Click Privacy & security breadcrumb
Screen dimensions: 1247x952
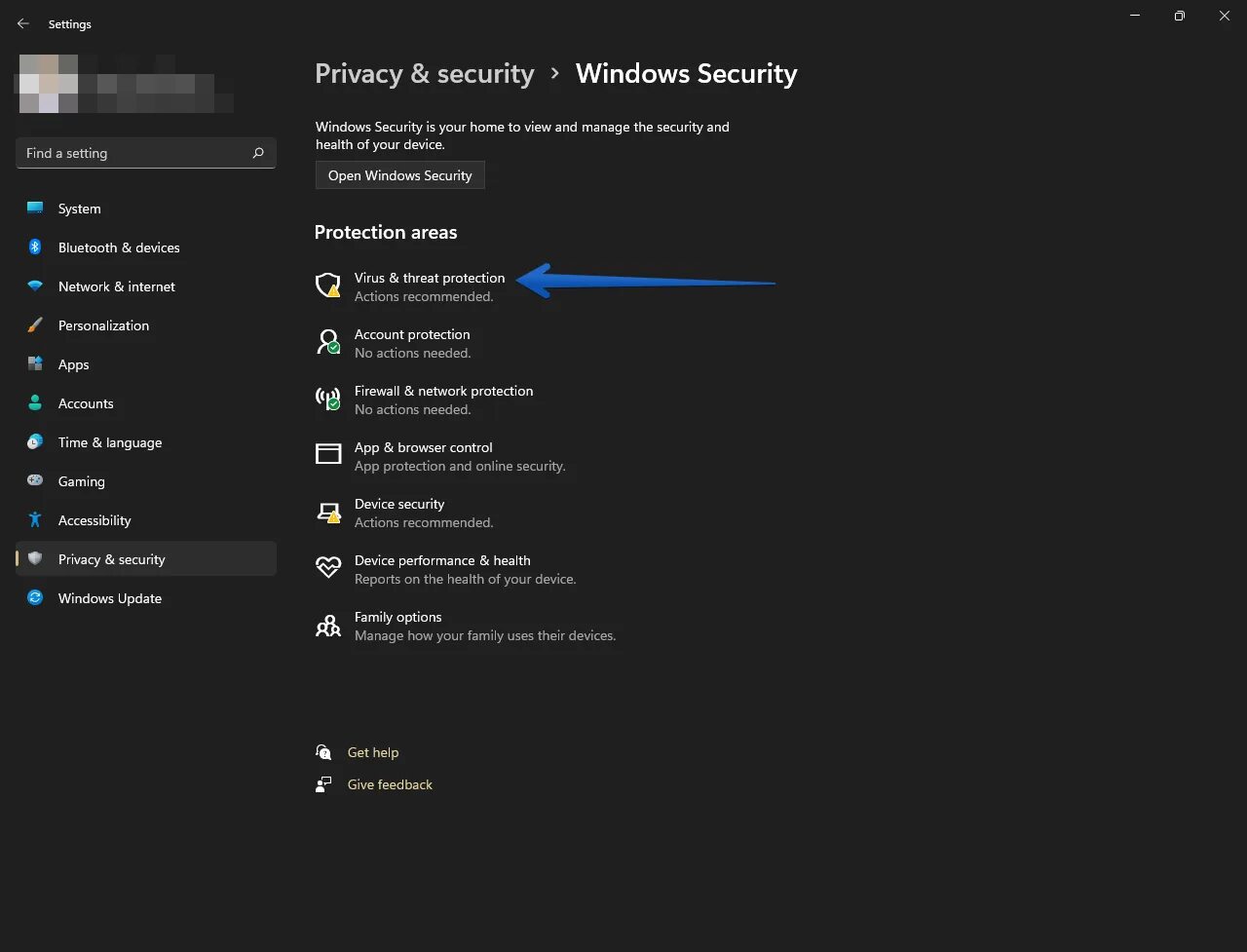point(425,74)
